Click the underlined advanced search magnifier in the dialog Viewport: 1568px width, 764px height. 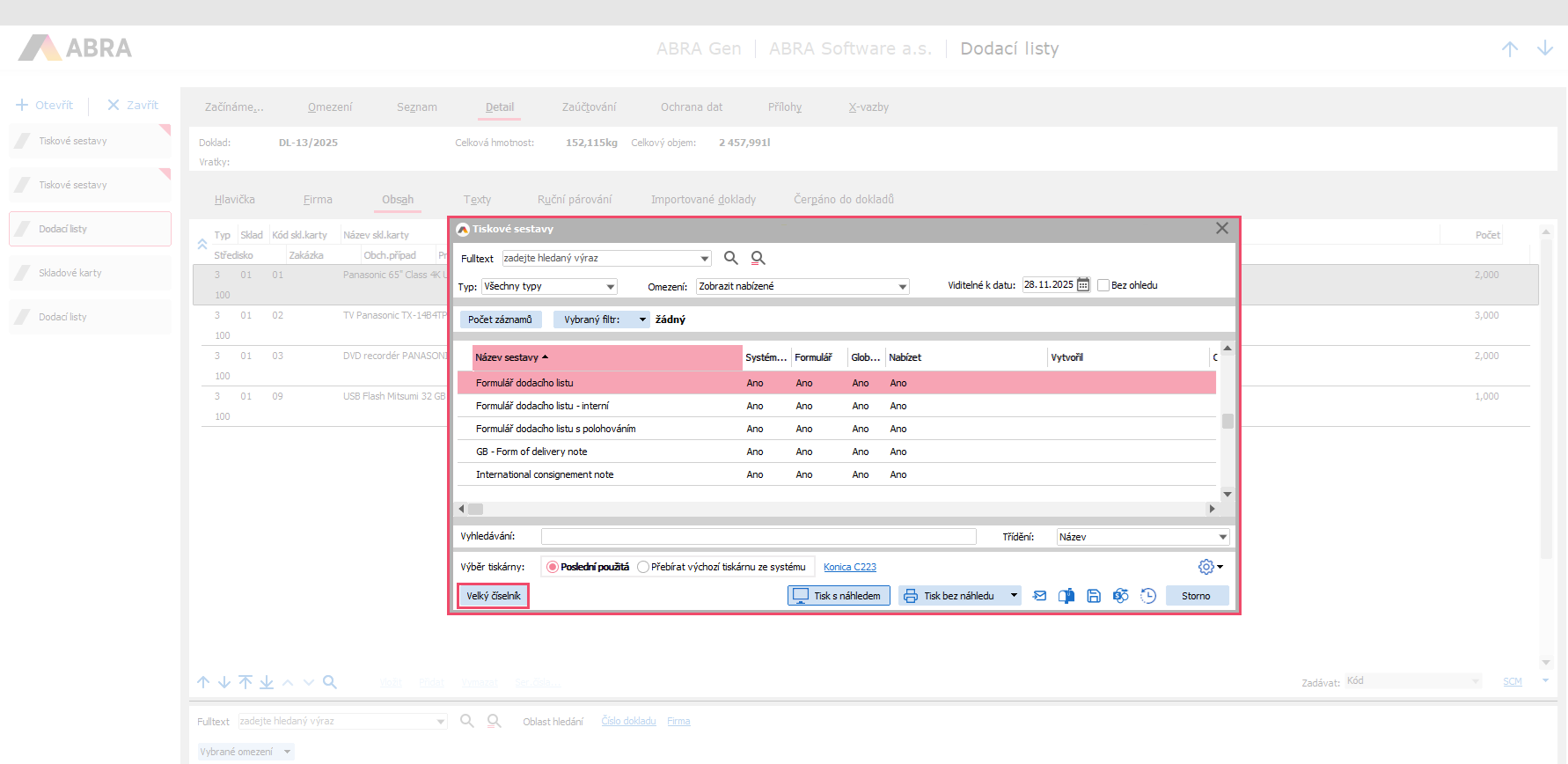pyautogui.click(x=758, y=258)
